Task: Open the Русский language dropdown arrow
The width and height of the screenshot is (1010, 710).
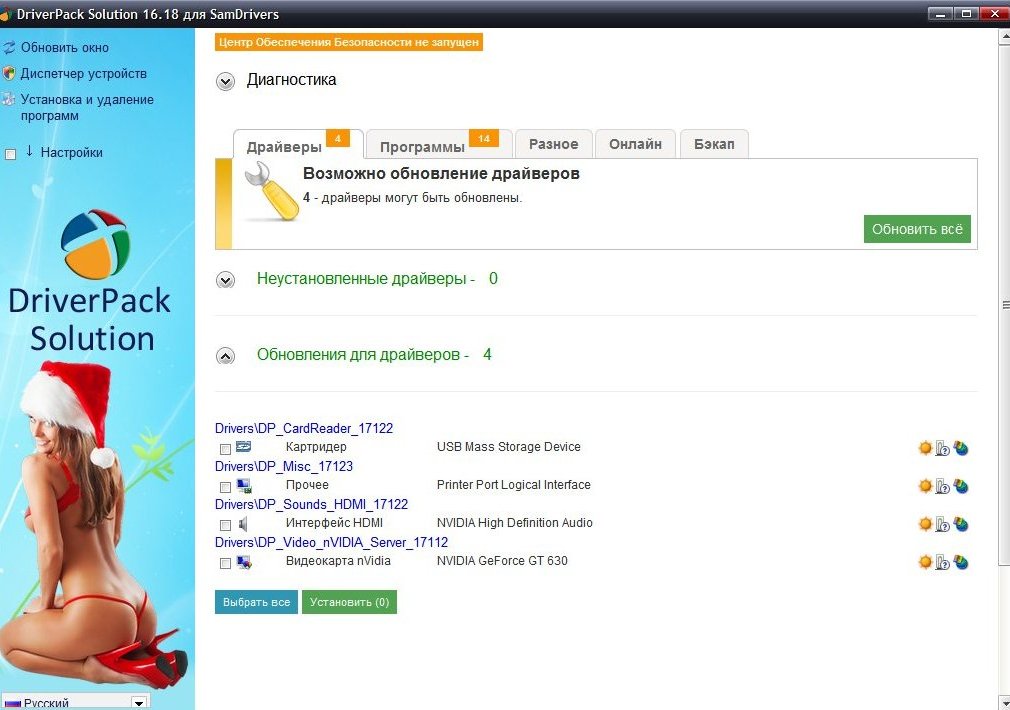Action: (x=138, y=703)
